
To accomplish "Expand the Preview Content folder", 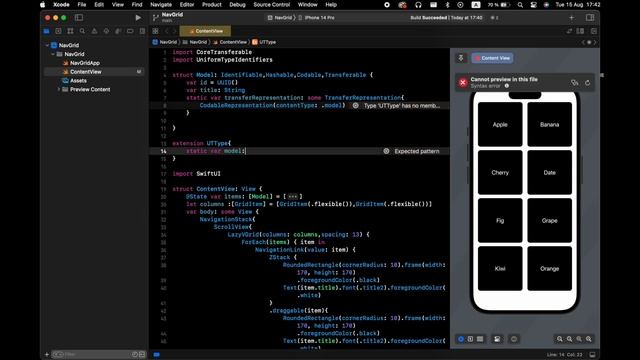I will 59,89.
